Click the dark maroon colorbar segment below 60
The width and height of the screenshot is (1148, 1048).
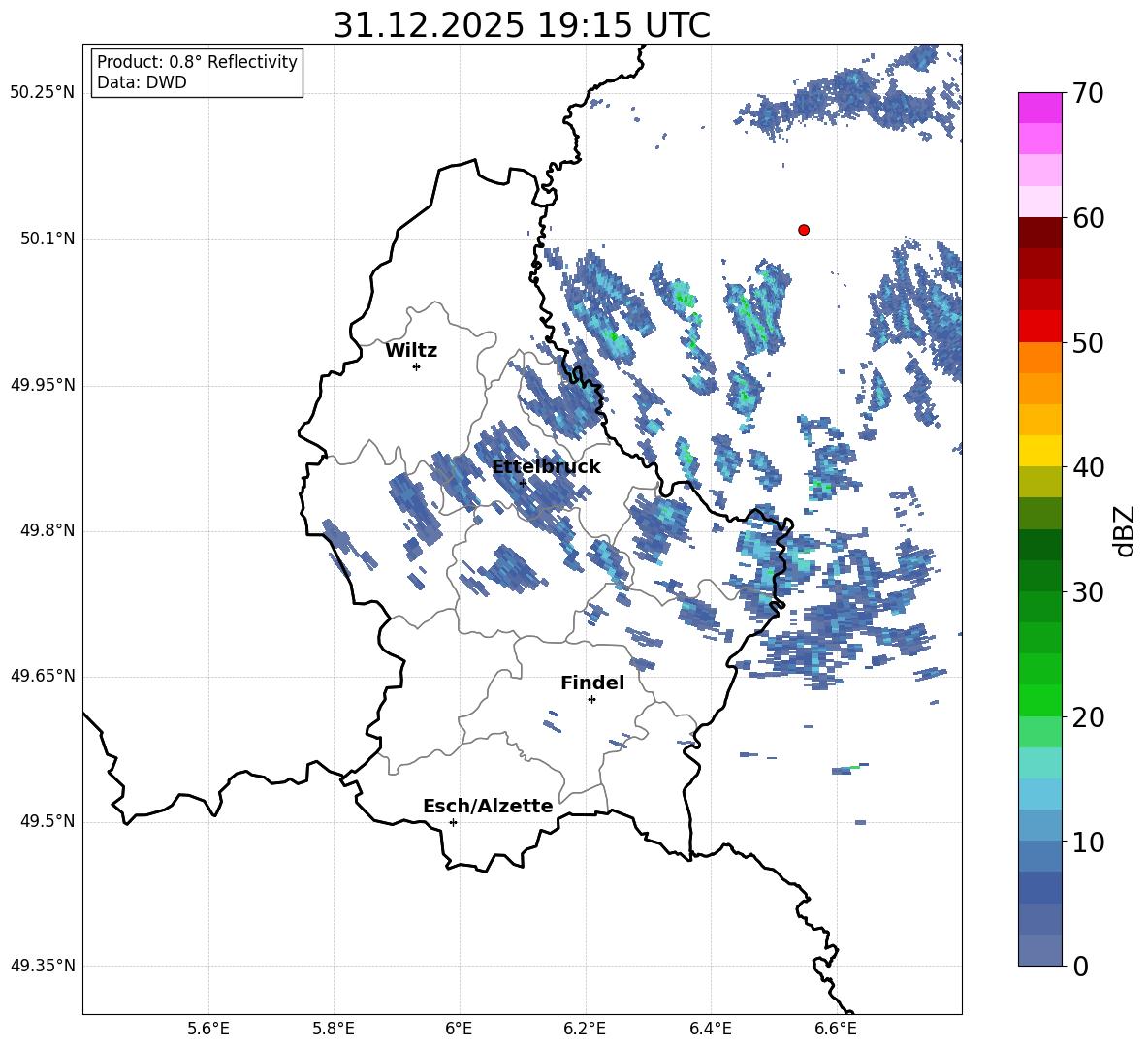[x=1039, y=233]
